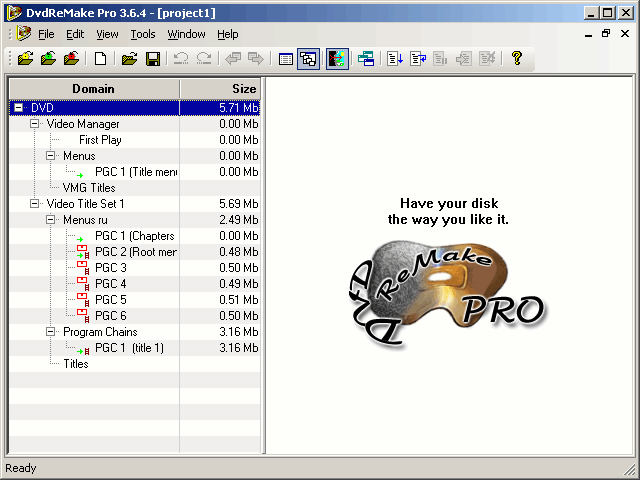Click the 5.69 Mb size value
This screenshot has width=640, height=480.
tap(239, 204)
